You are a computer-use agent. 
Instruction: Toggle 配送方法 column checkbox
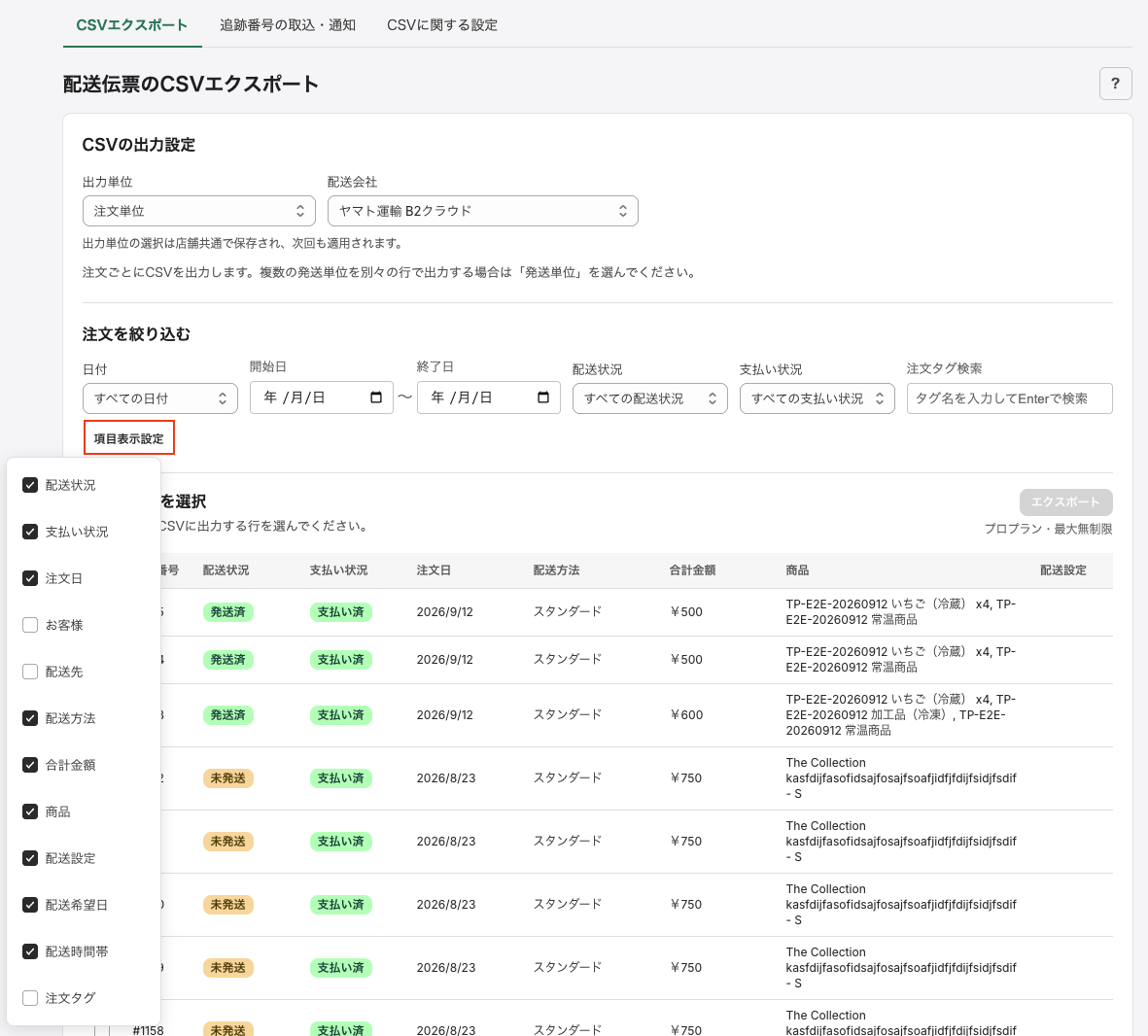click(x=30, y=718)
